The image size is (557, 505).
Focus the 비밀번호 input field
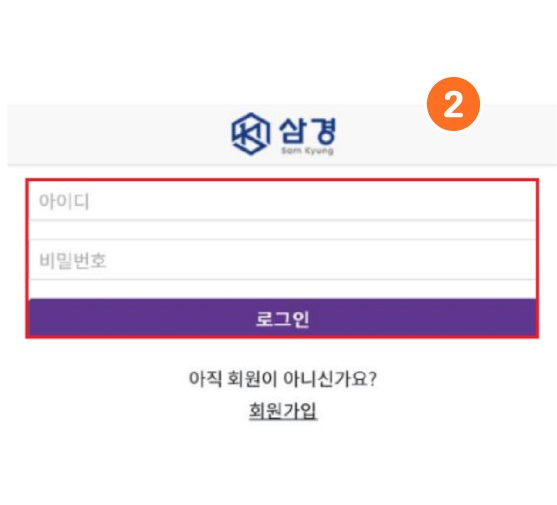[282, 260]
